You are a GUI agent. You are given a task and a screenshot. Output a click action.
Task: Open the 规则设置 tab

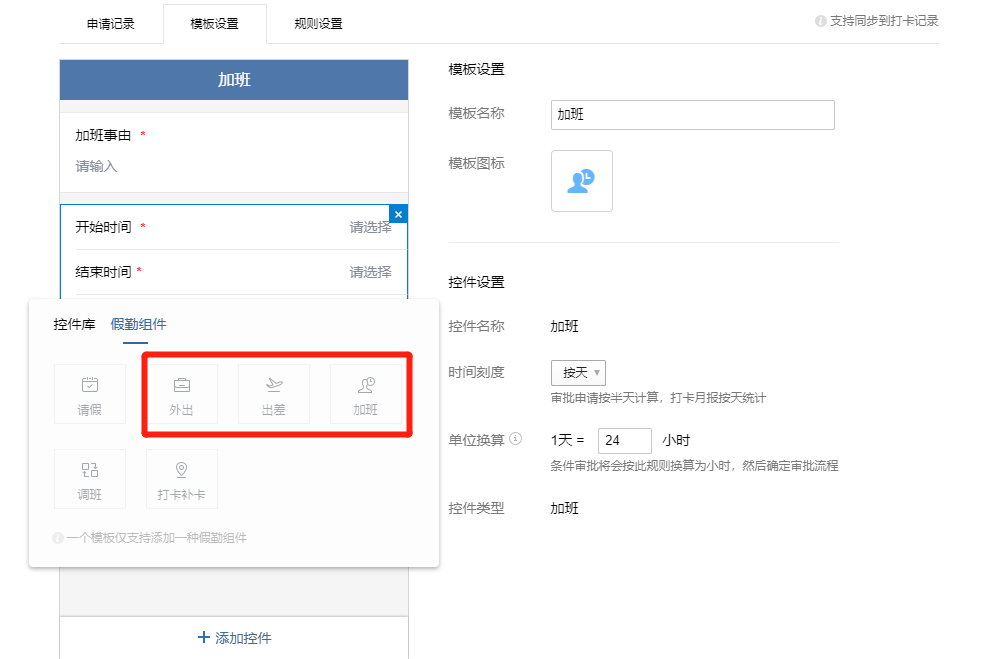pos(318,24)
